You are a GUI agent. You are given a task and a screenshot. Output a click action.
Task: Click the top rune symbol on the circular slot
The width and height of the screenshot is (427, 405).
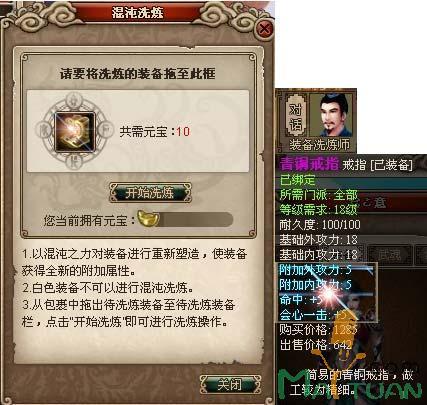pos(74,99)
